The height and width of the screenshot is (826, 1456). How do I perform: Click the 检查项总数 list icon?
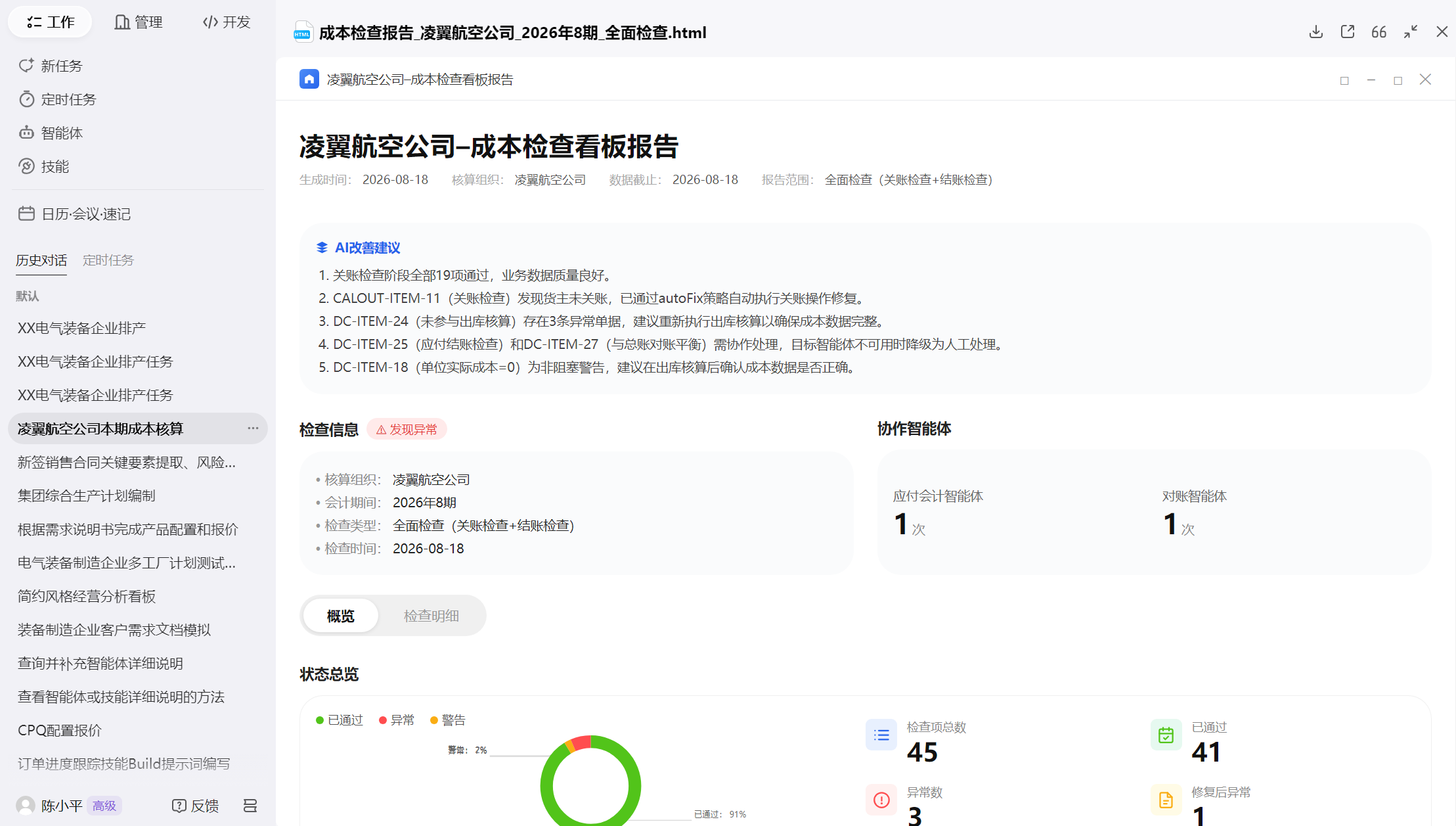[881, 735]
